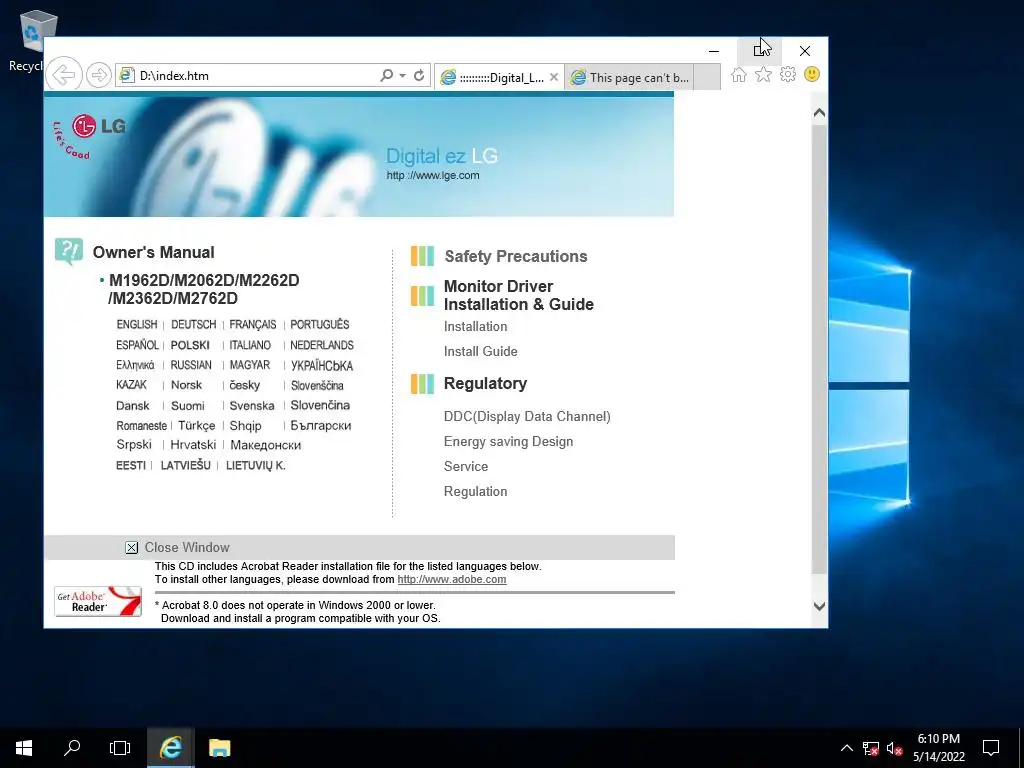
Task: Open the FRANÇAIS manual
Action: [x=253, y=325]
